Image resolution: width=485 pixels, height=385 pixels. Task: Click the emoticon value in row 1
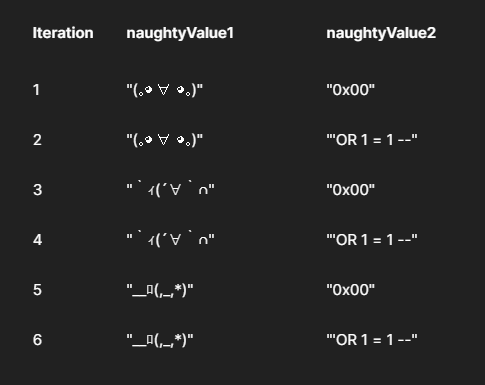(165, 90)
